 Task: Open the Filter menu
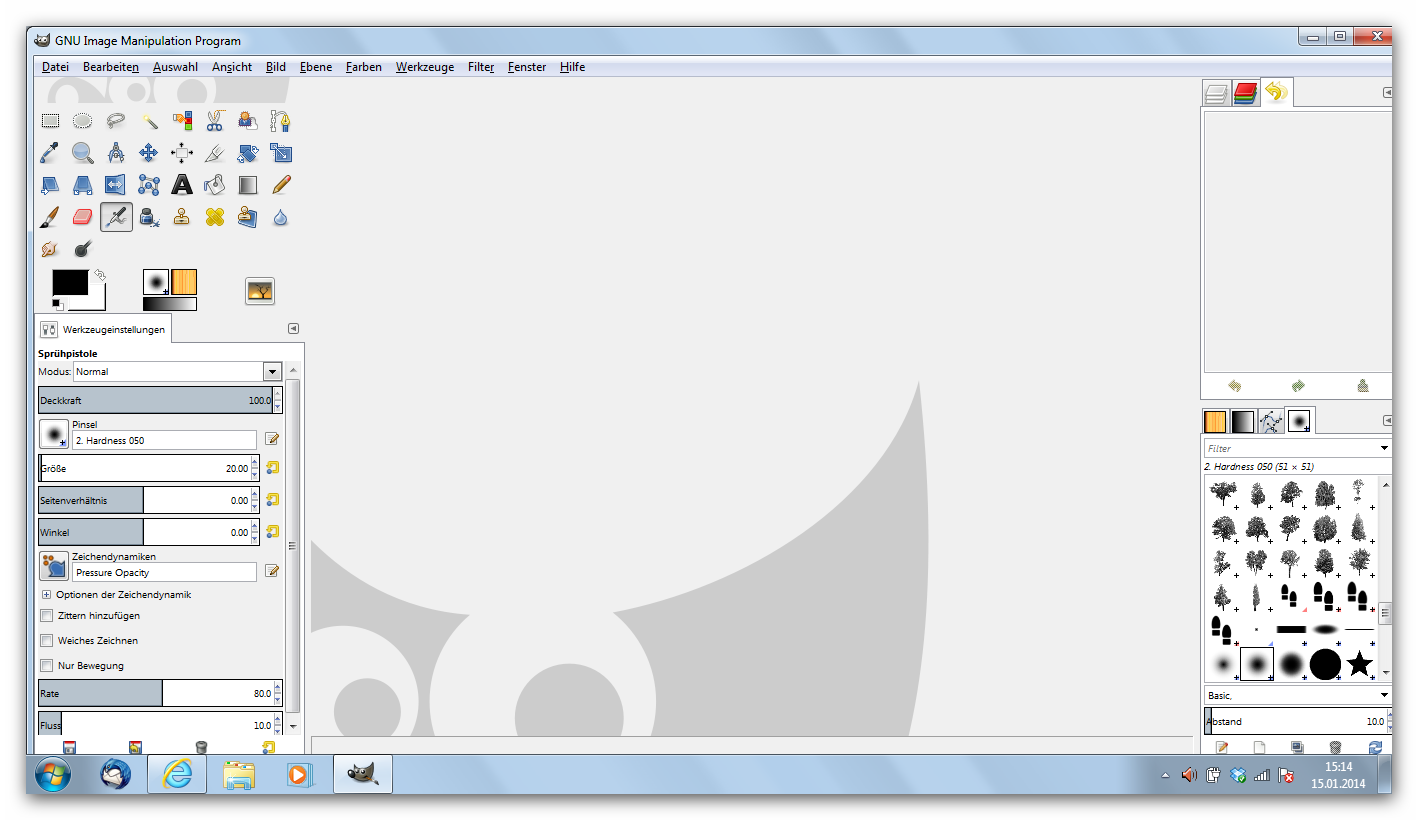coord(481,67)
